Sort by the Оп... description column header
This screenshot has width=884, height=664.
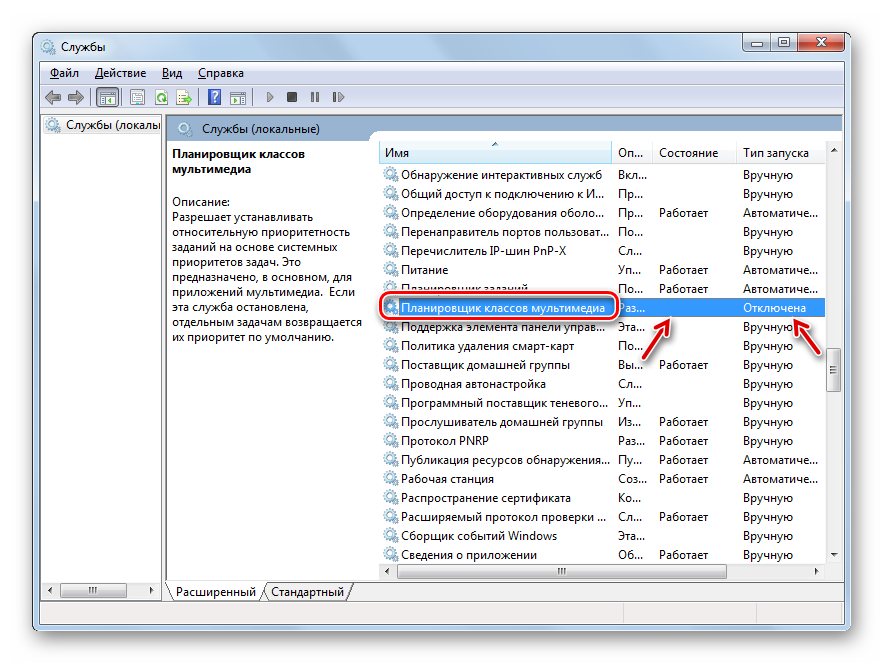(631, 153)
